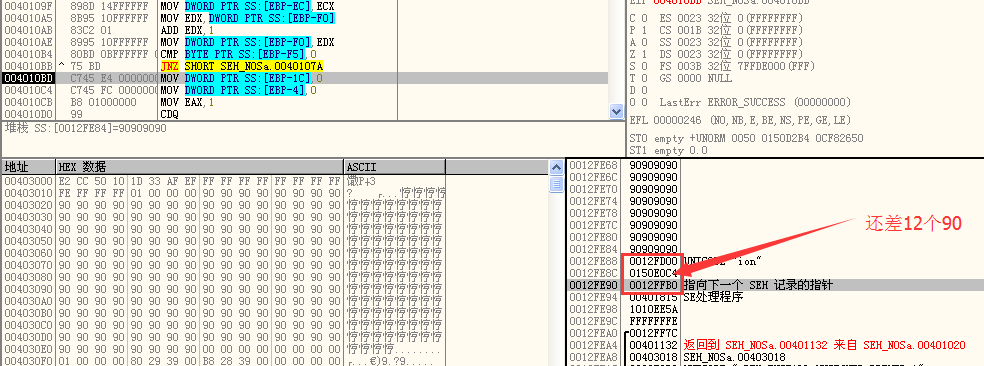984x366 pixels.
Task: Select the ES 0023 segment register
Action: tap(731, 18)
